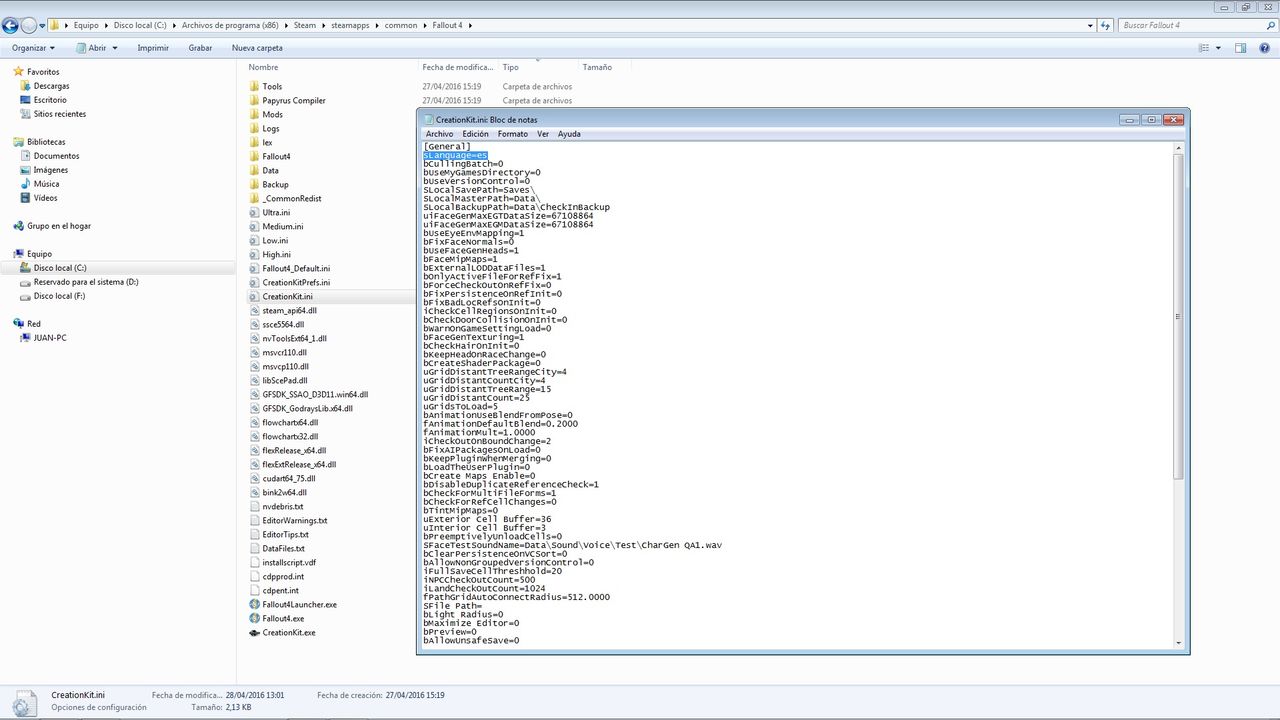Open the Formato menu in Bloc de notas
This screenshot has height=720, width=1280.
[513, 134]
